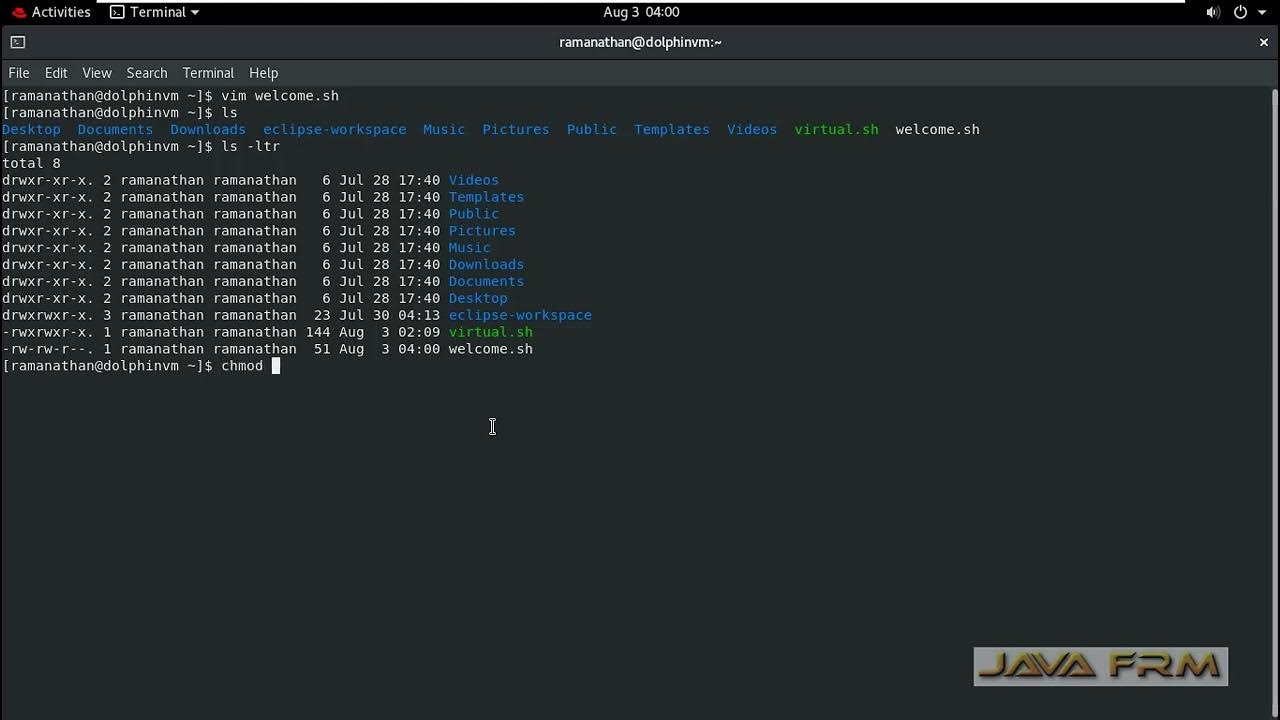Click 'welcome.sh' in the ls output row
This screenshot has width=1280, height=720.
point(938,130)
